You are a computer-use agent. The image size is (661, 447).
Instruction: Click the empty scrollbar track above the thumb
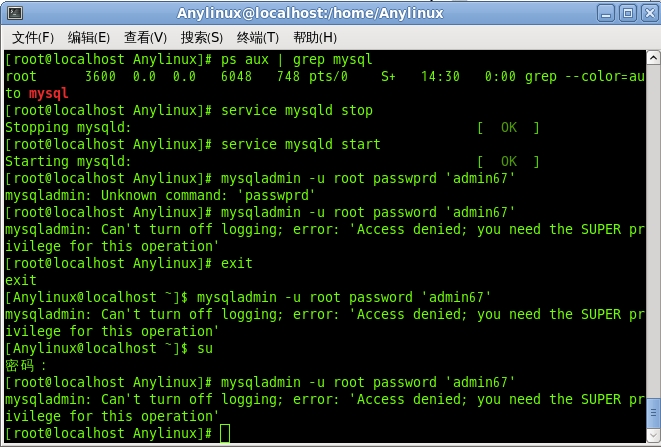pyautogui.click(x=653, y=230)
